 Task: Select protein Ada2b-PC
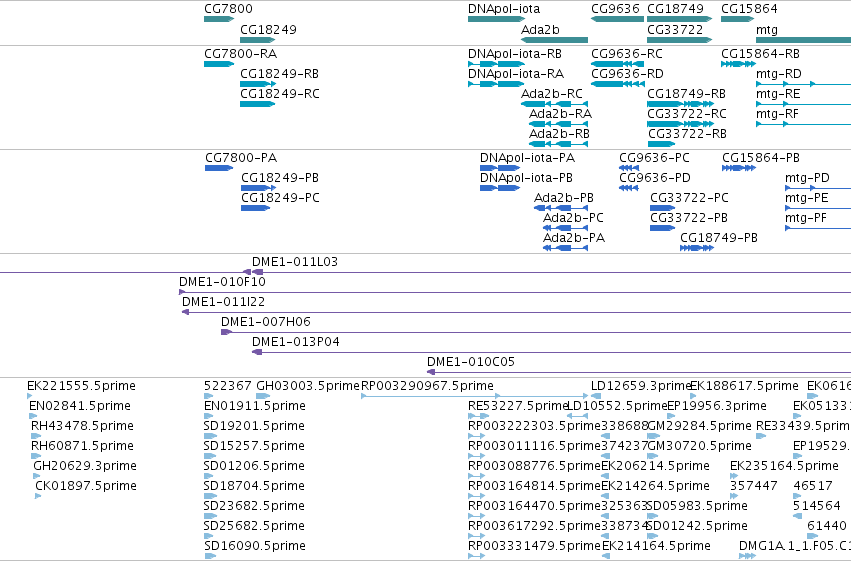566,228
